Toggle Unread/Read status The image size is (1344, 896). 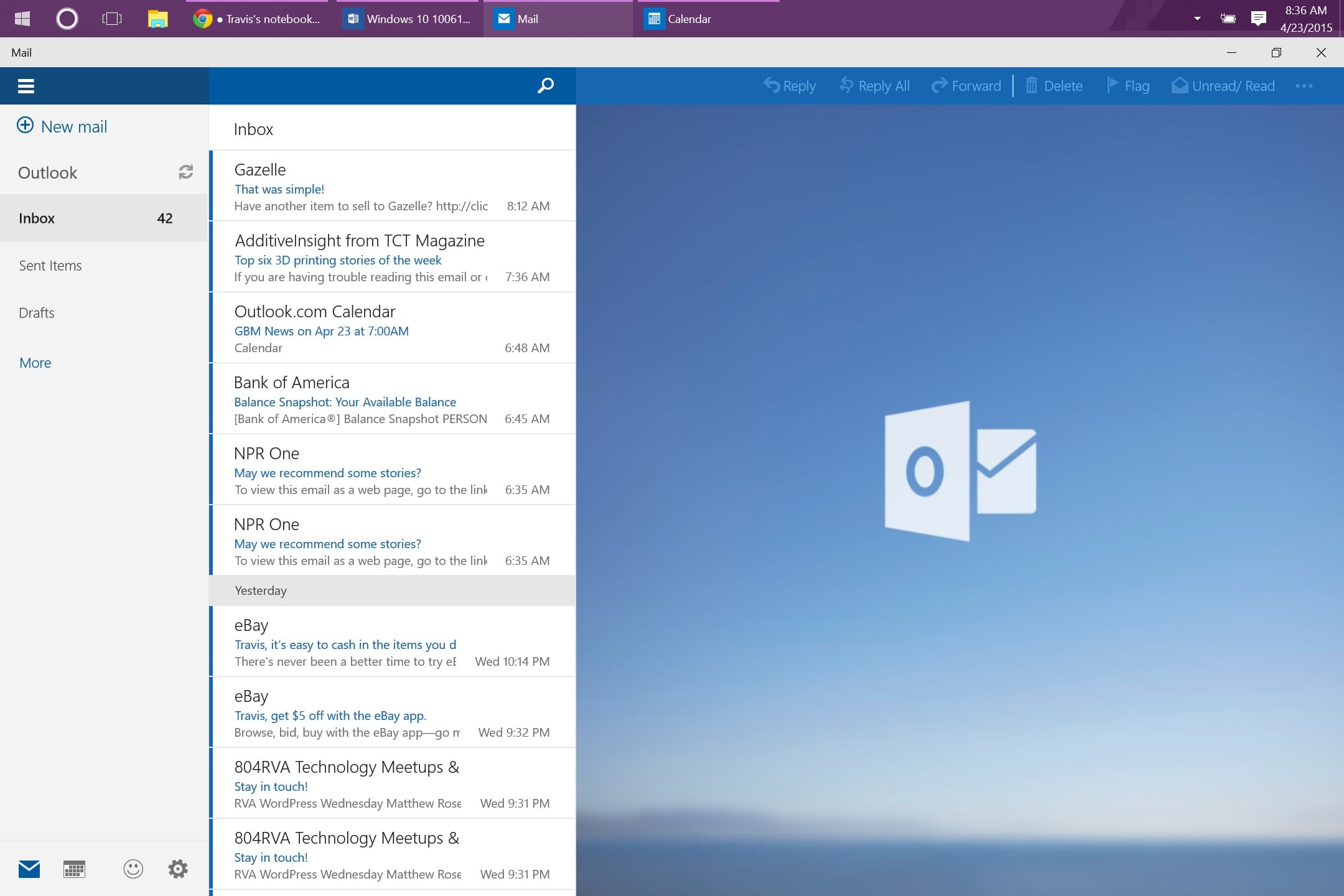point(1223,86)
